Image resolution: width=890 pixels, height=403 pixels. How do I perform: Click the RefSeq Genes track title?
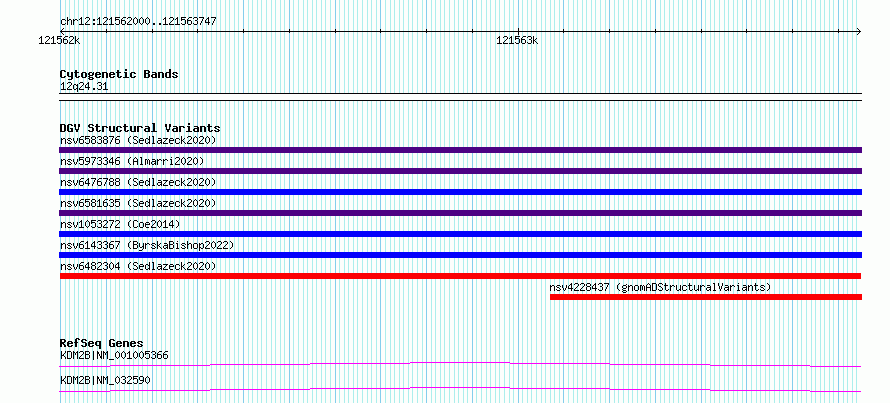[x=102, y=343]
